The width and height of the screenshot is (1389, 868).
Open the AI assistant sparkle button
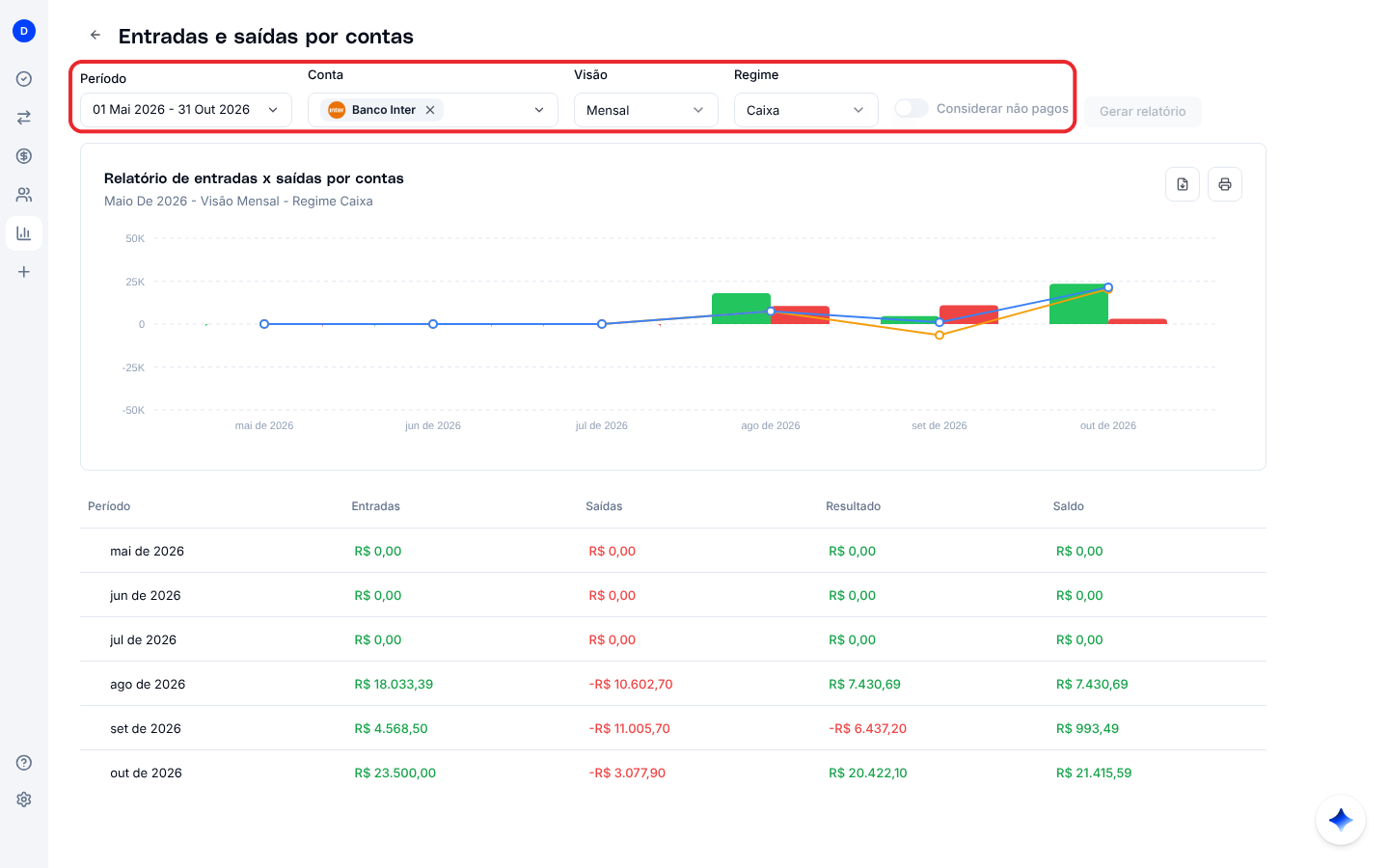pos(1341,820)
